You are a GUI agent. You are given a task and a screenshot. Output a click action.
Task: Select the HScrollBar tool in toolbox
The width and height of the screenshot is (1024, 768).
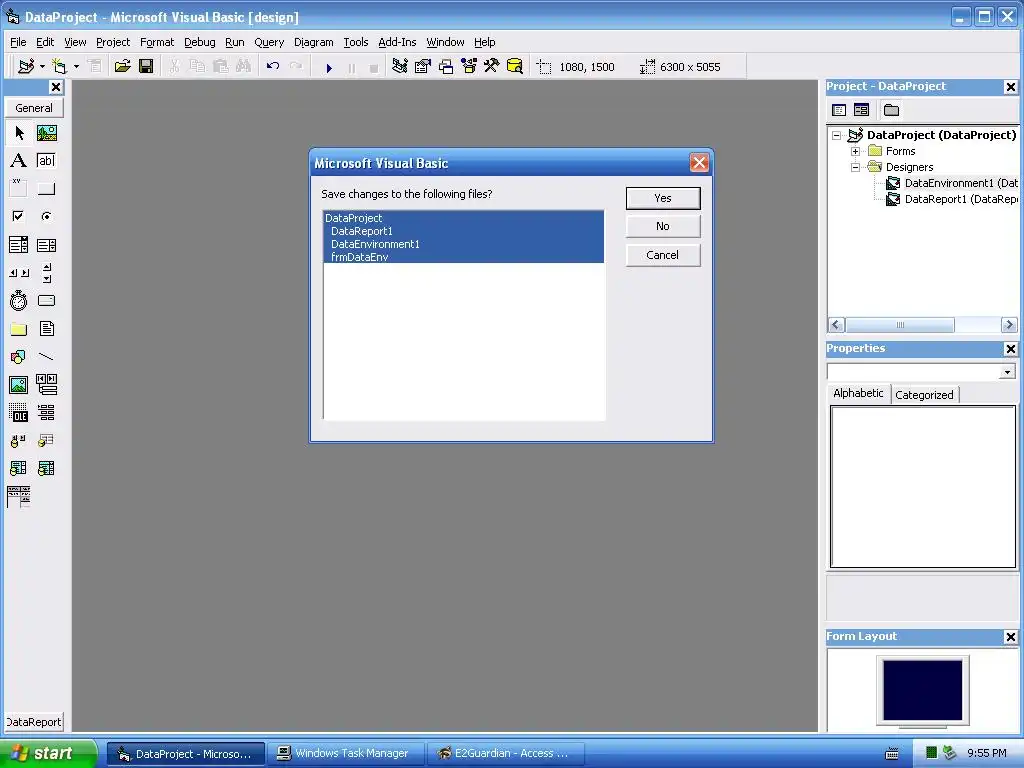pos(19,273)
